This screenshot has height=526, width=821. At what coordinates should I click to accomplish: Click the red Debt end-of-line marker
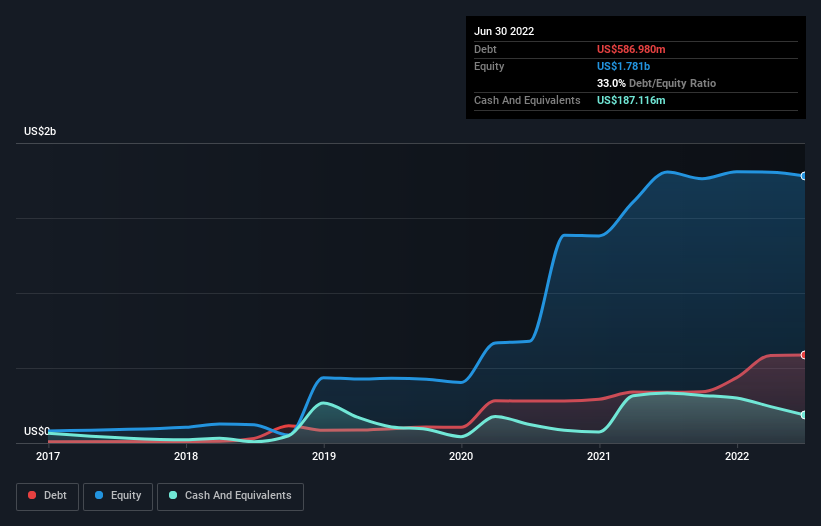coord(804,355)
